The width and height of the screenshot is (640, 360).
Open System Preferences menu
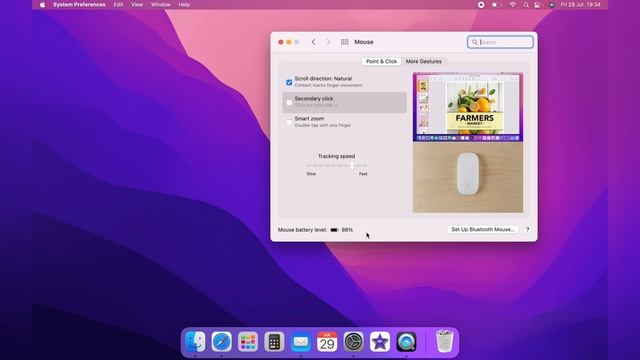coord(79,5)
